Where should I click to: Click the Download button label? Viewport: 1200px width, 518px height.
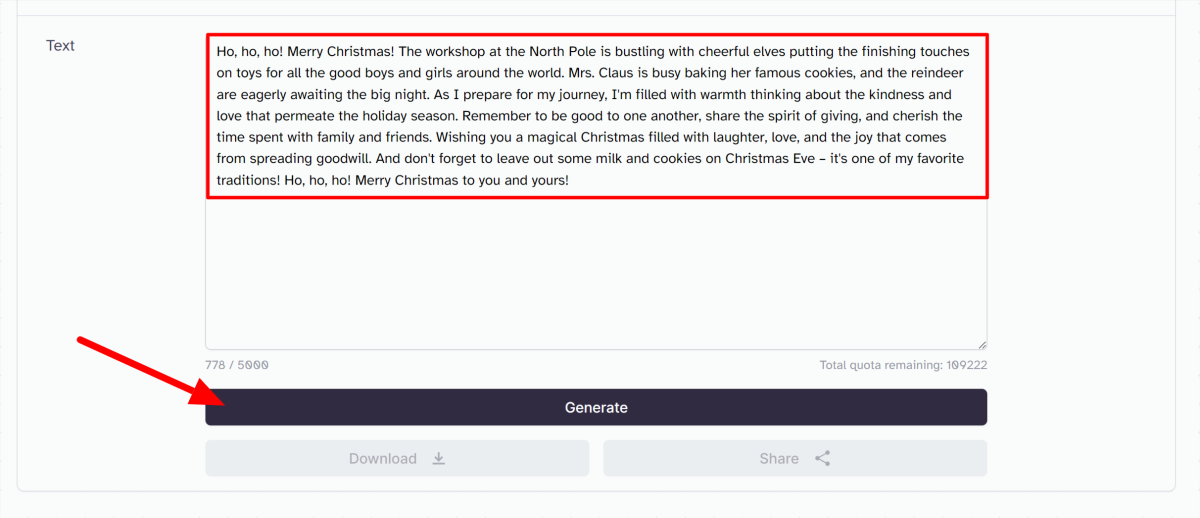click(x=382, y=459)
